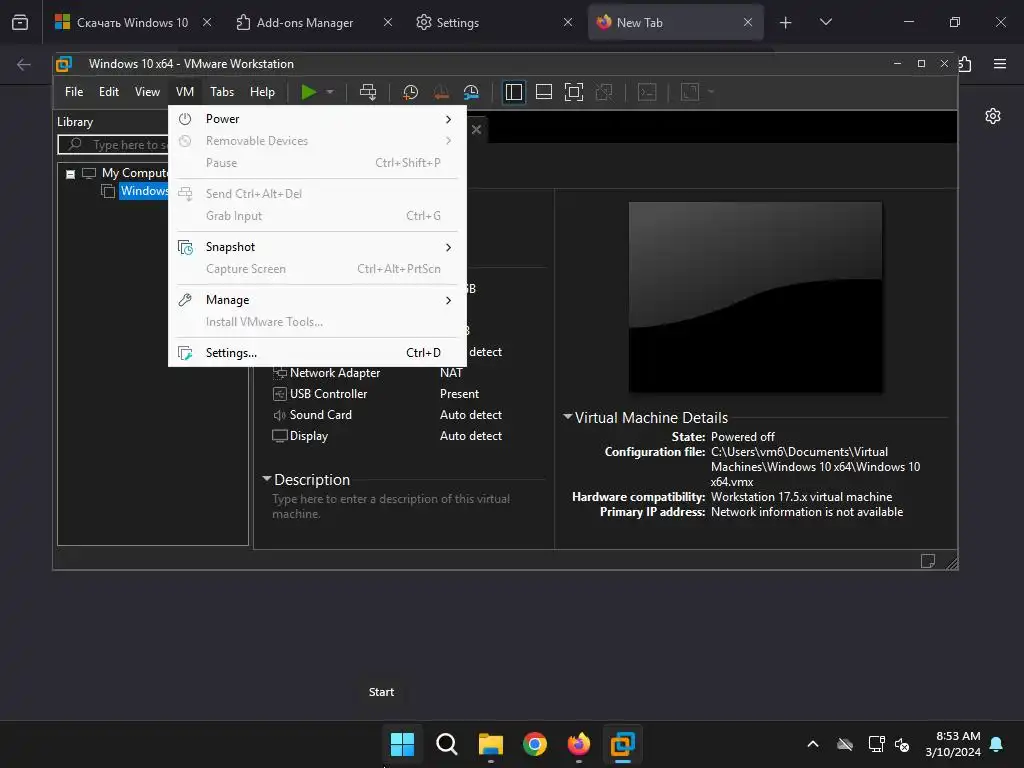
Task: Open Firefox extensions puzzle icon
Action: (966, 64)
